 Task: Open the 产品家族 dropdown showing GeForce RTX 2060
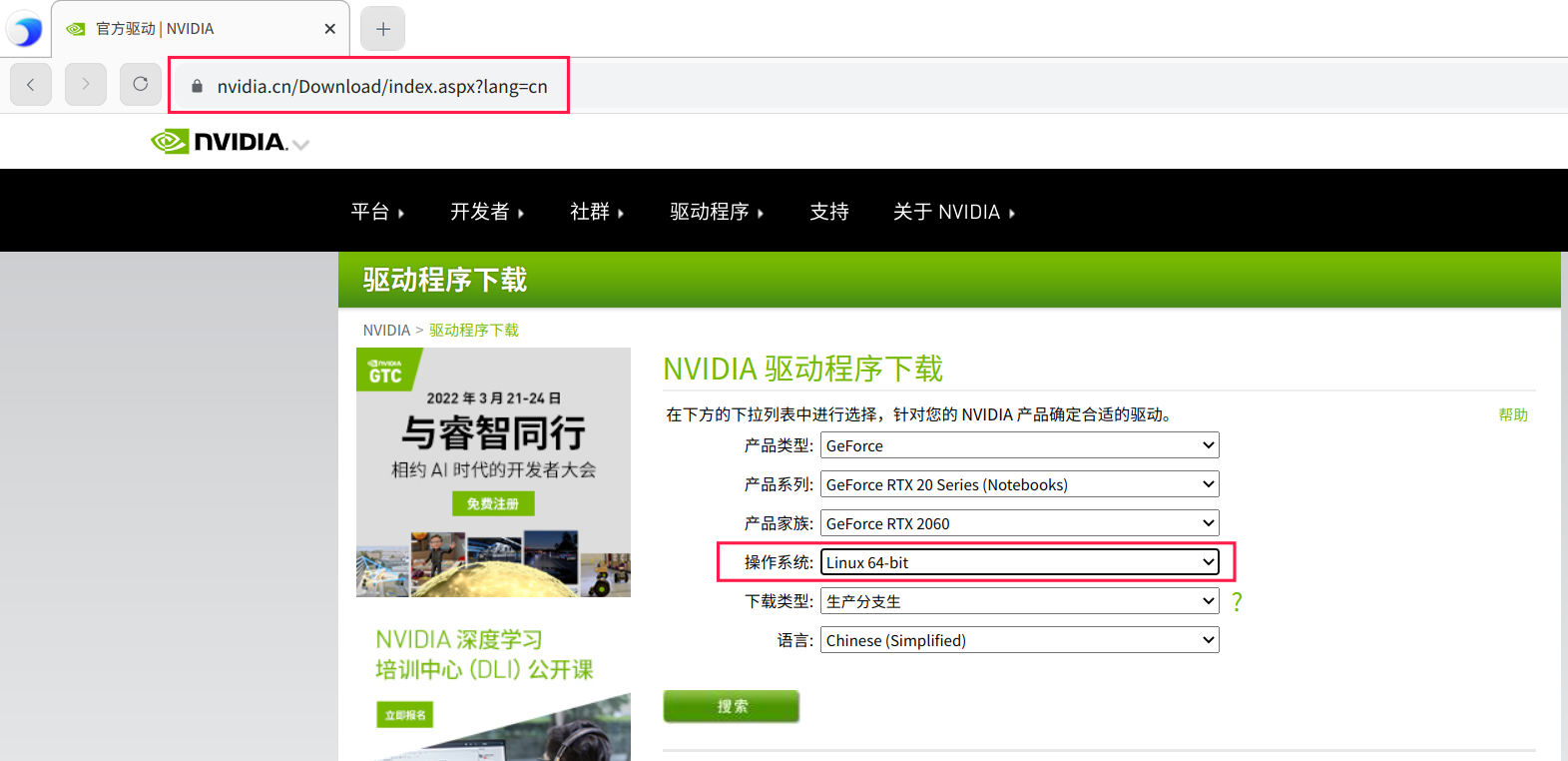point(1019,523)
